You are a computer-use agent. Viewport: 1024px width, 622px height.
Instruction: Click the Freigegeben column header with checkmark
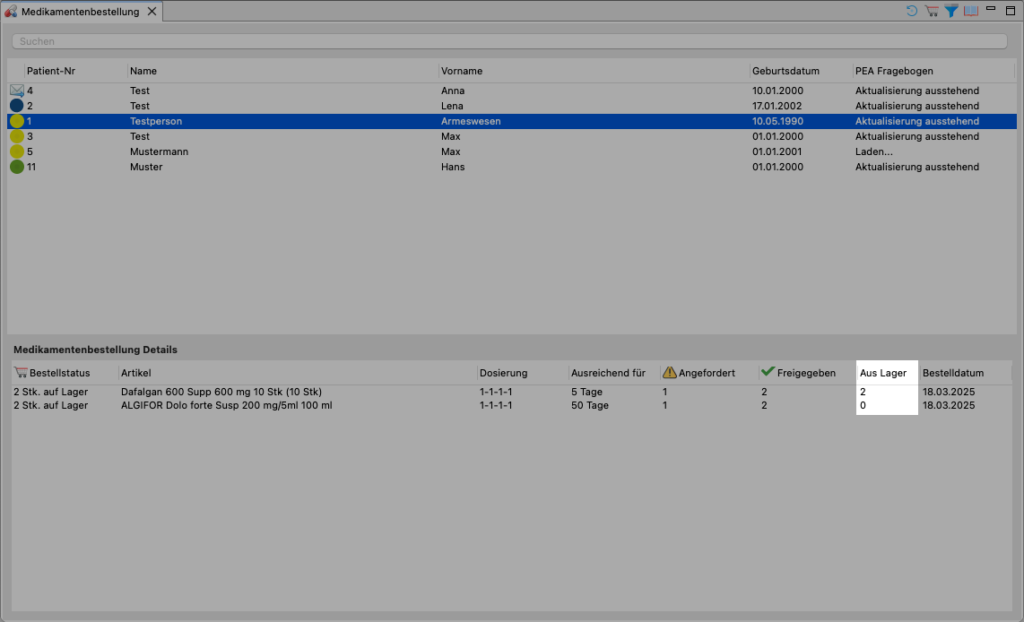798,373
